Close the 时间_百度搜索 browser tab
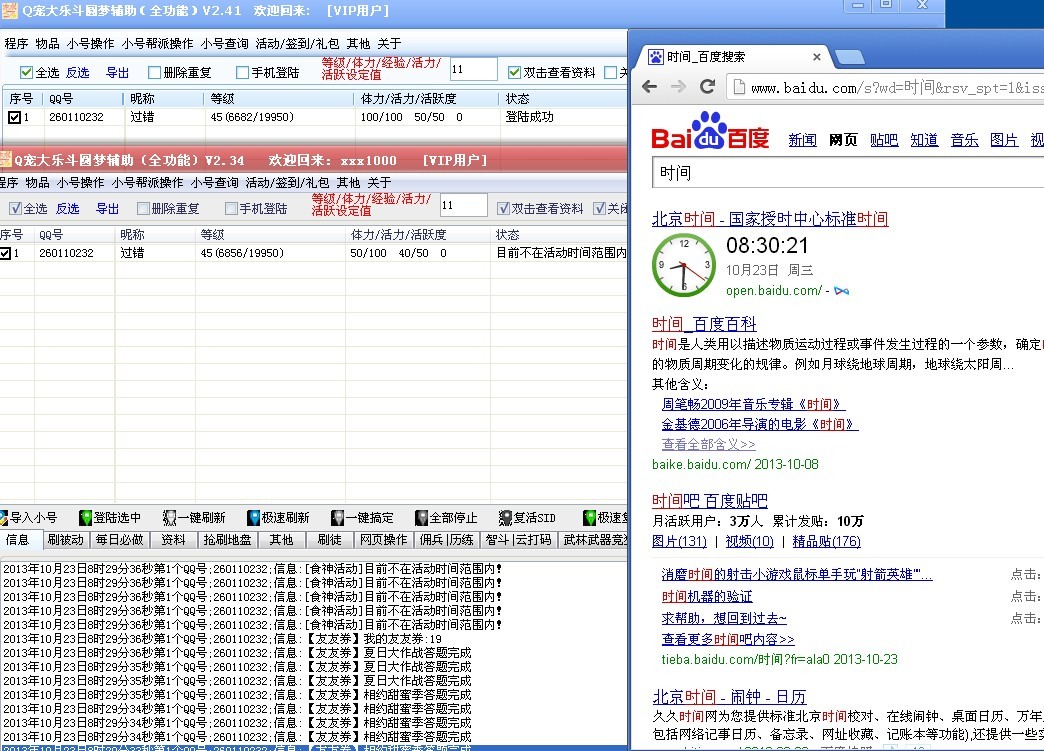This screenshot has height=751, width=1044. (x=816, y=57)
